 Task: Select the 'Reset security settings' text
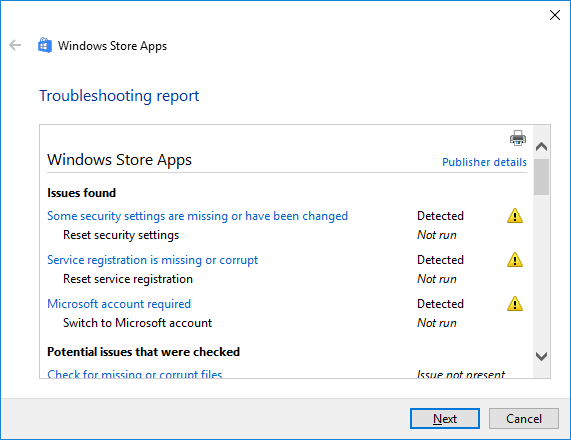[x=121, y=235]
